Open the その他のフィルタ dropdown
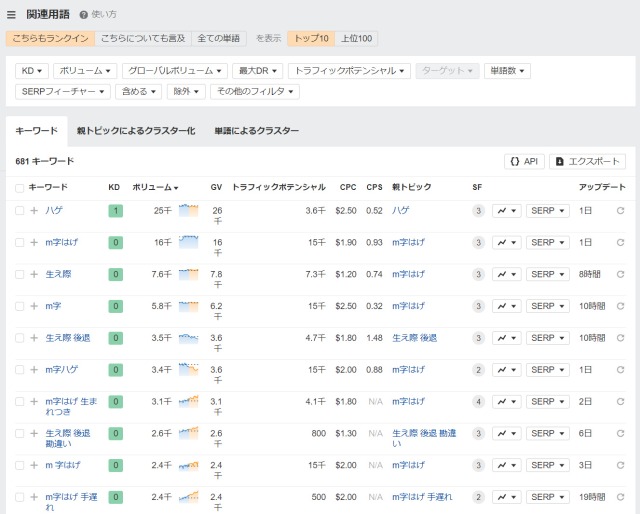 coord(255,91)
